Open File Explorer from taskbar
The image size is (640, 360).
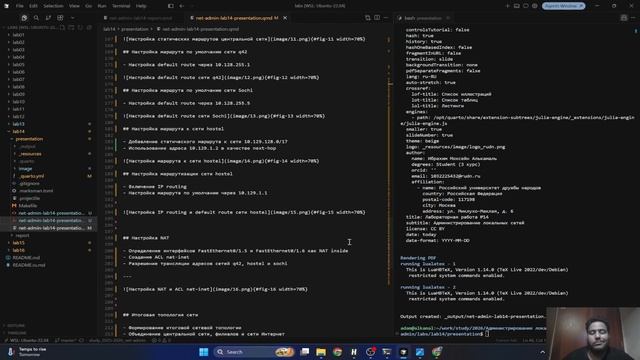(321, 352)
